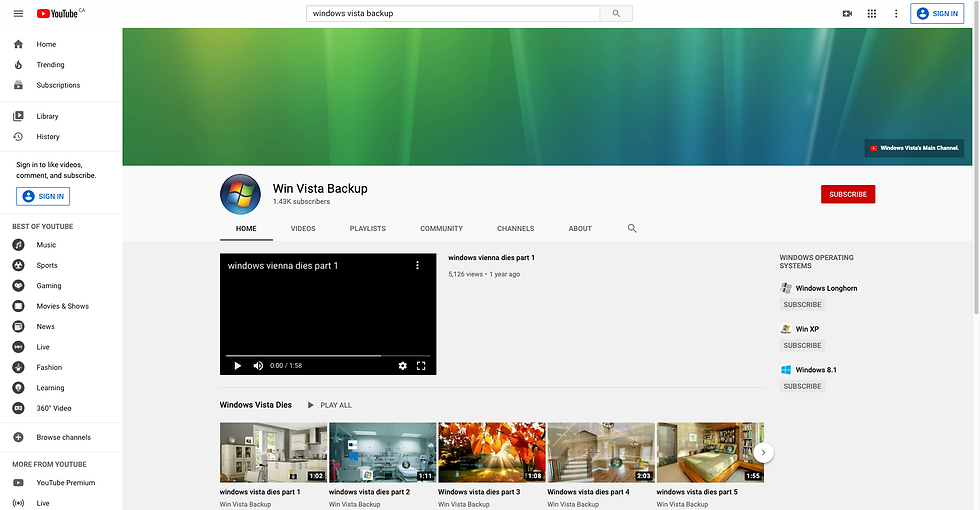Viewport: 980px width, 510px height.
Task: Click the featured video progress bar
Action: click(x=328, y=356)
